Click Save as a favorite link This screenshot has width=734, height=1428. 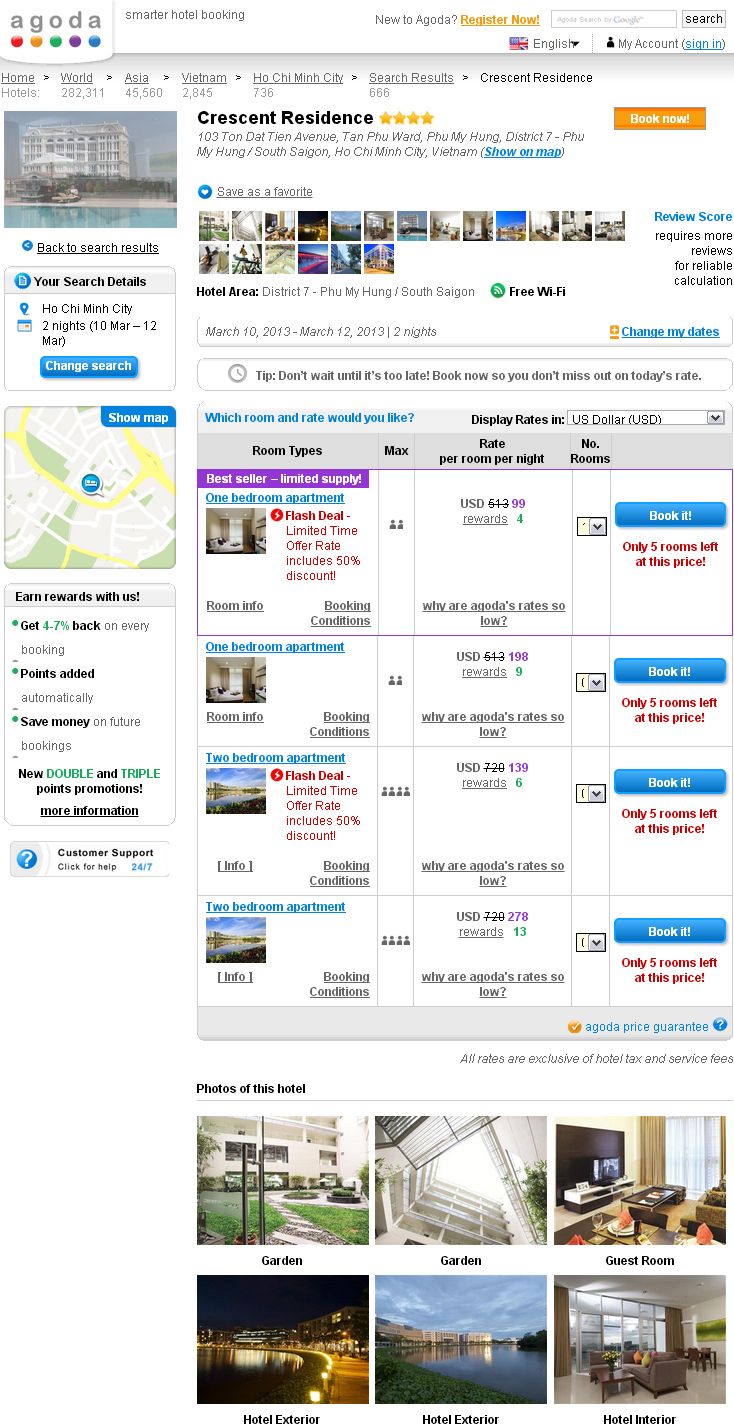coord(265,192)
